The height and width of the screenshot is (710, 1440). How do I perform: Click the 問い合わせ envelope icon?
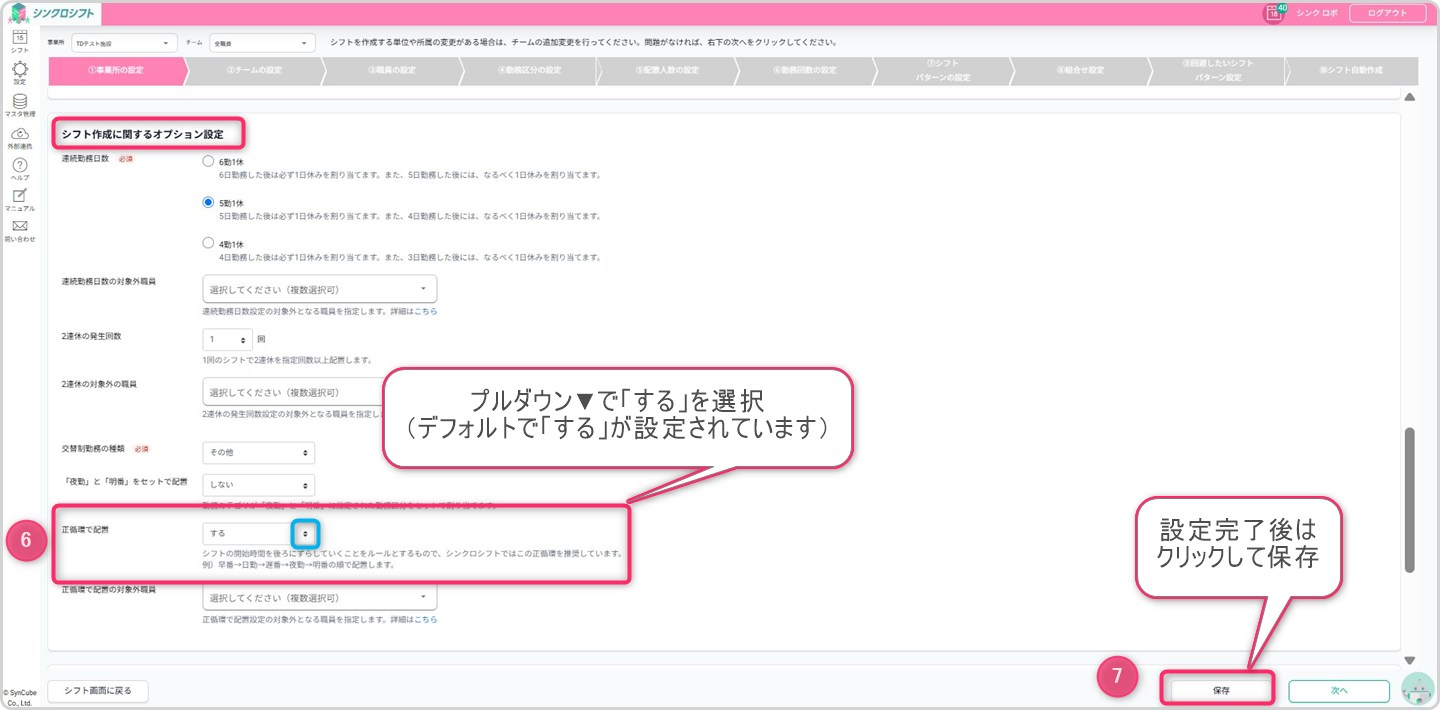coord(19,227)
